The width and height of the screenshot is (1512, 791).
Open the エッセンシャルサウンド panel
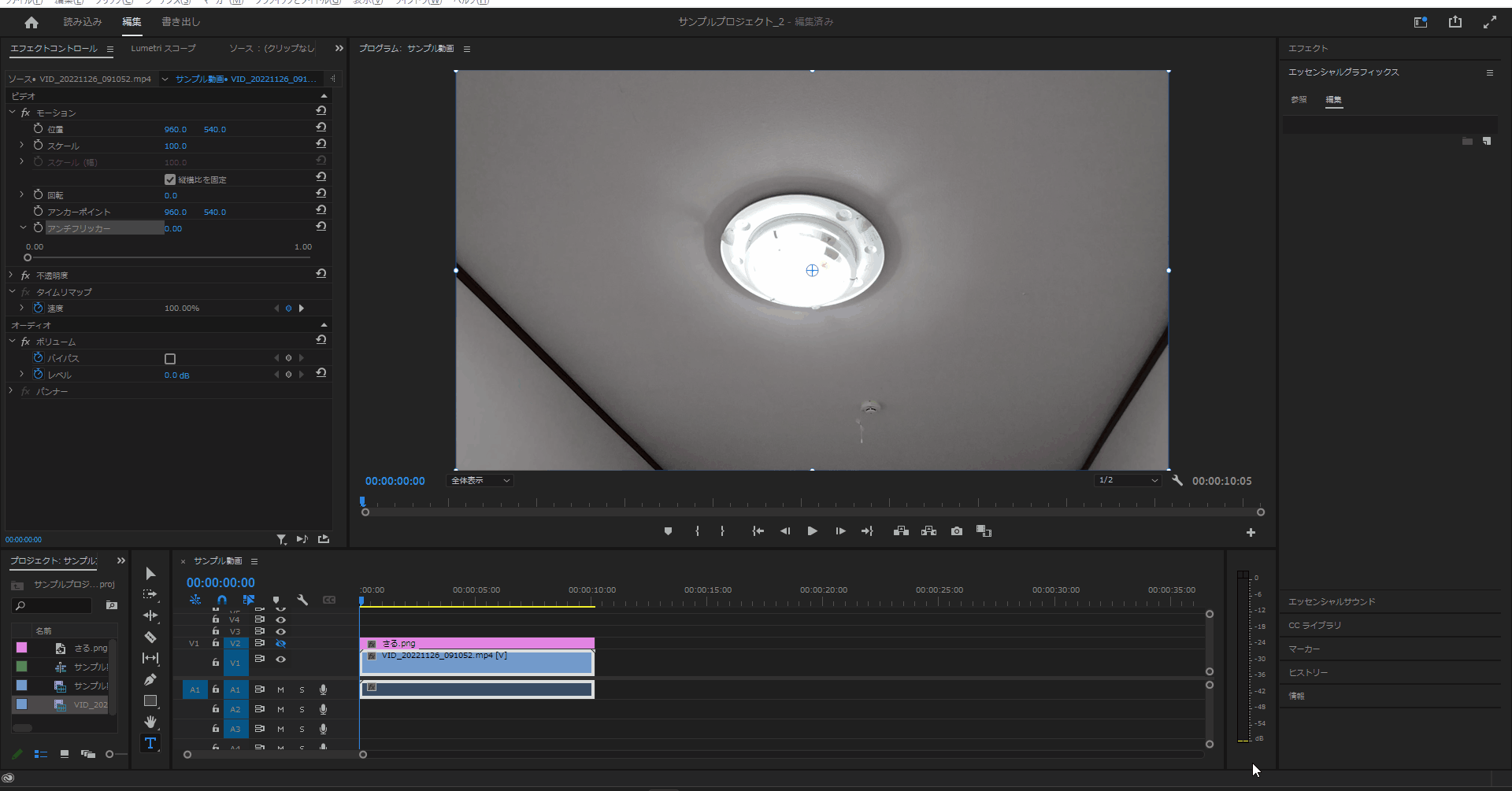[1332, 601]
